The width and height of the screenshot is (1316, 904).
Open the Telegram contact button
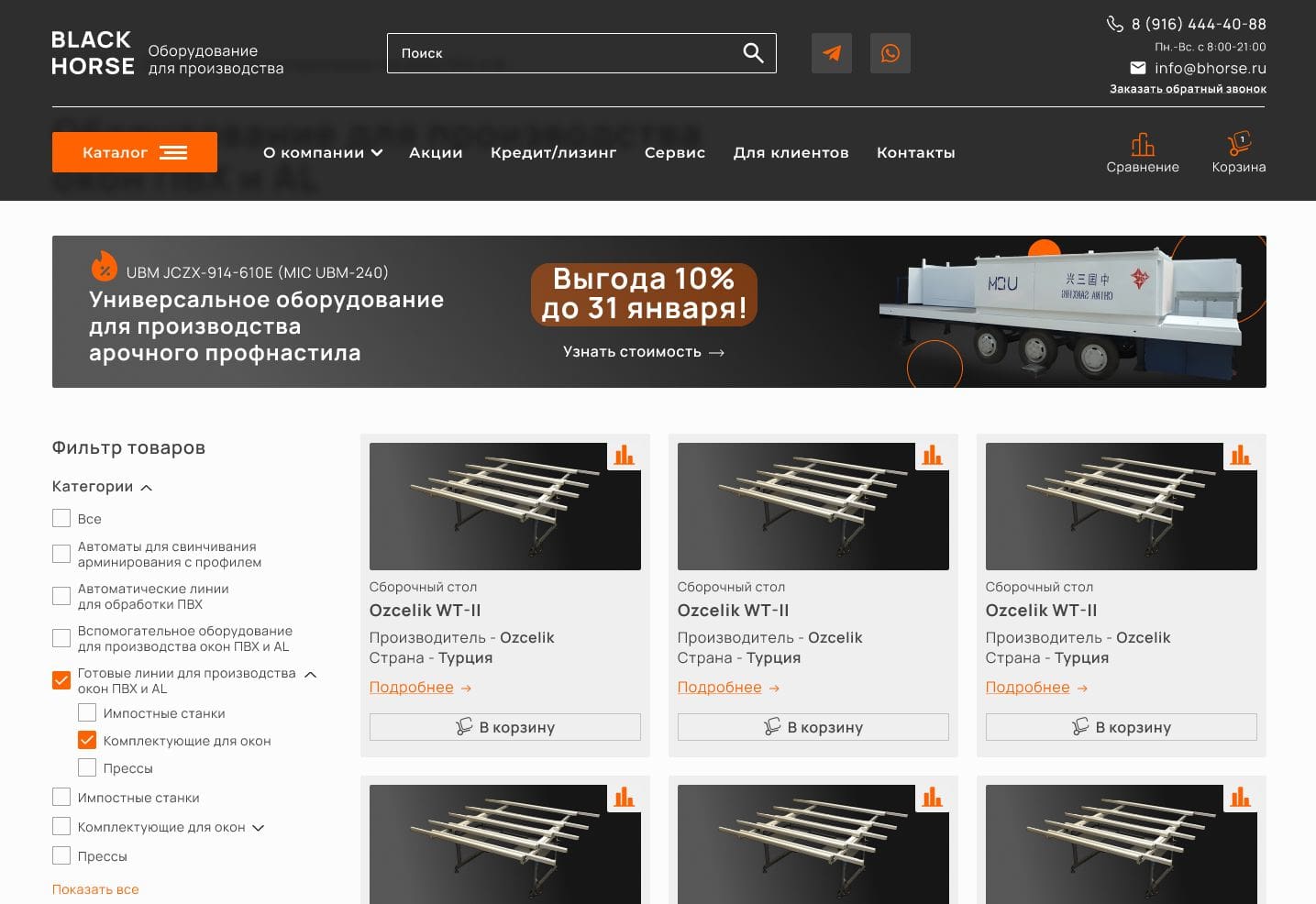point(832,53)
